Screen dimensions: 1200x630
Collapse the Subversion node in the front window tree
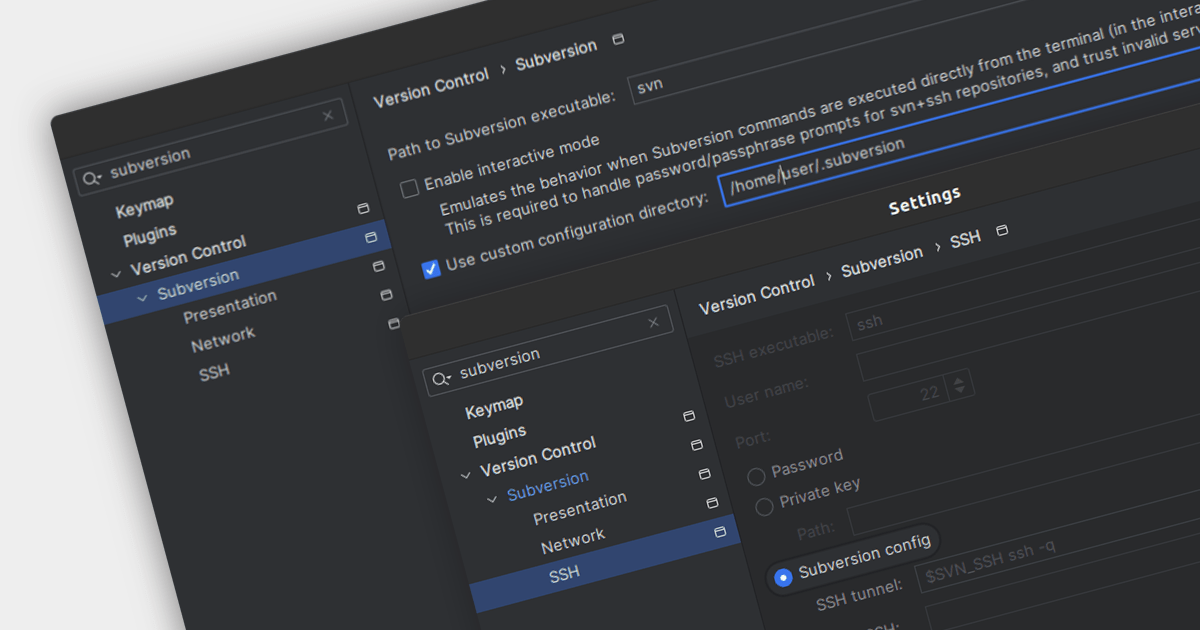[491, 499]
